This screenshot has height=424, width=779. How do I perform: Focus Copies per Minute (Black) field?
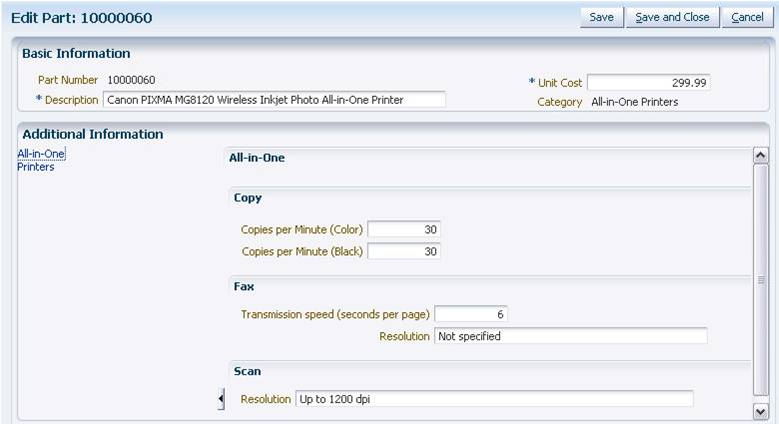404,252
